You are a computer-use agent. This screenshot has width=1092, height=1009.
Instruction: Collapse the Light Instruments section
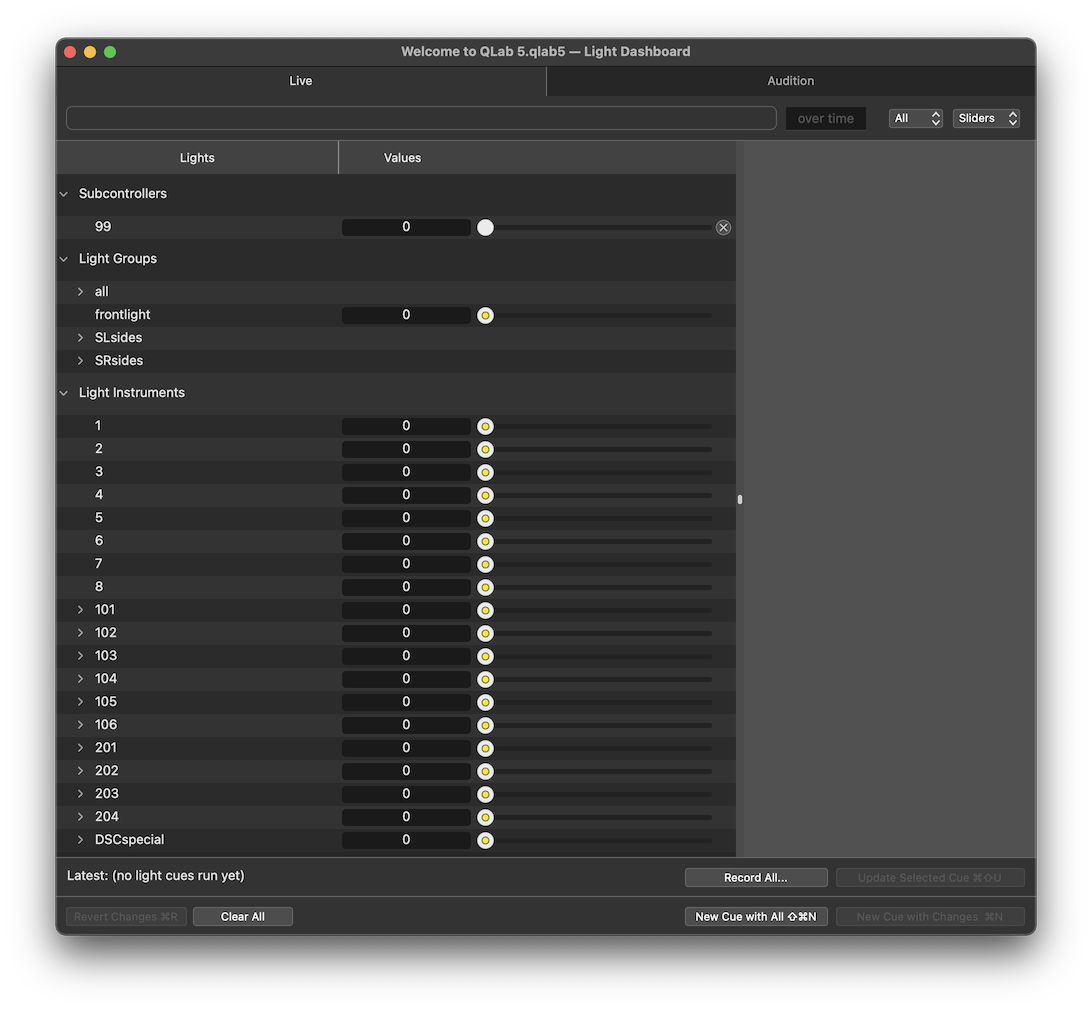[x=63, y=392]
